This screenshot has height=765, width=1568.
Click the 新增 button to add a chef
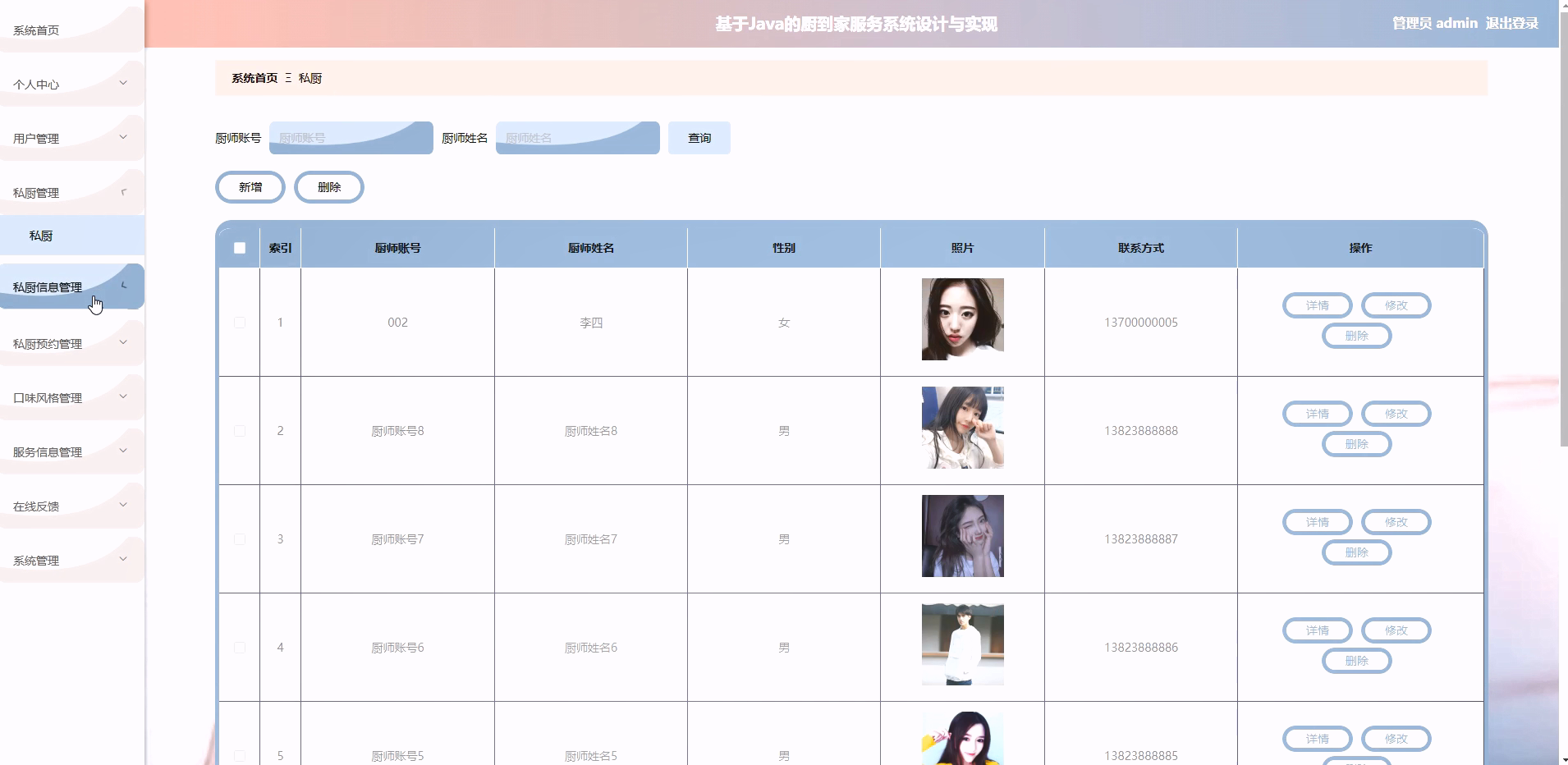tap(250, 186)
